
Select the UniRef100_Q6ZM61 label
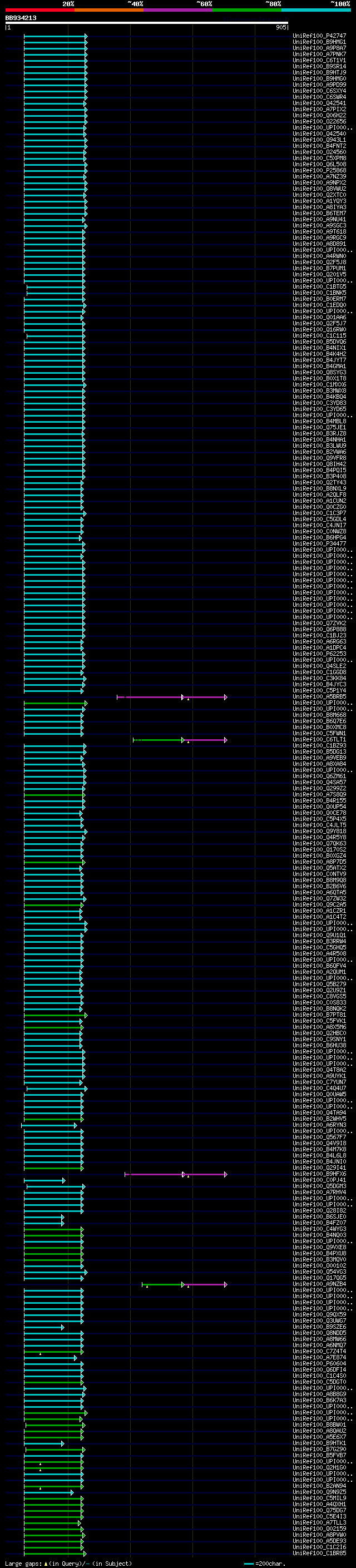[319, 776]
